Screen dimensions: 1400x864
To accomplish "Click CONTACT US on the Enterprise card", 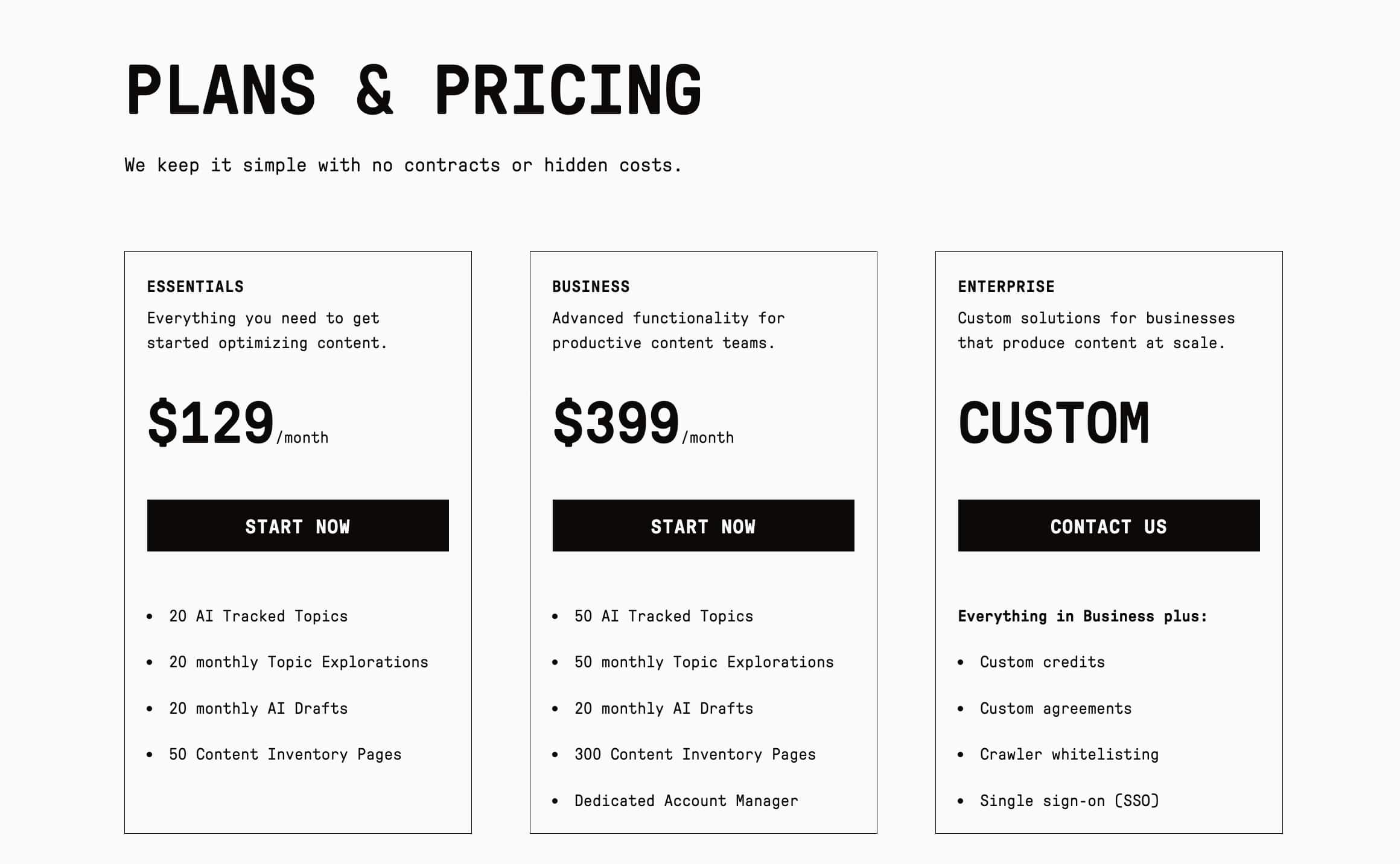I will click(1109, 526).
